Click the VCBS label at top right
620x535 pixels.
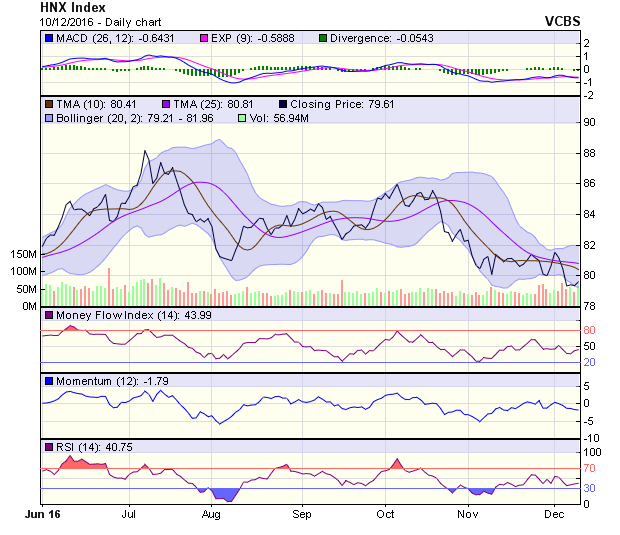(588, 20)
